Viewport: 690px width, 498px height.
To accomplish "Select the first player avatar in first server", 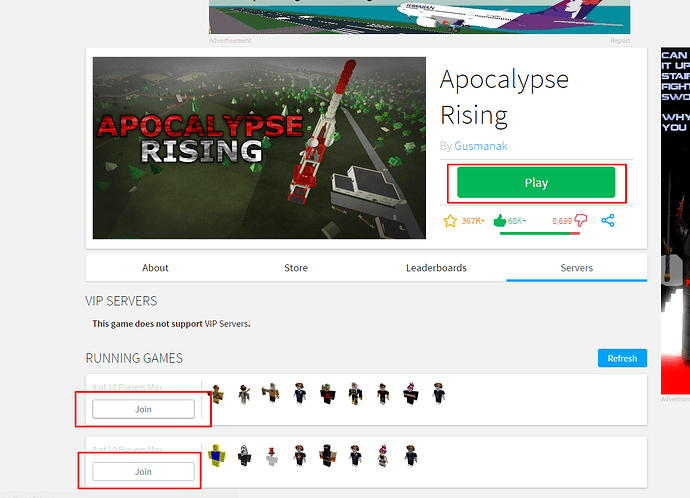I will pyautogui.click(x=217, y=393).
